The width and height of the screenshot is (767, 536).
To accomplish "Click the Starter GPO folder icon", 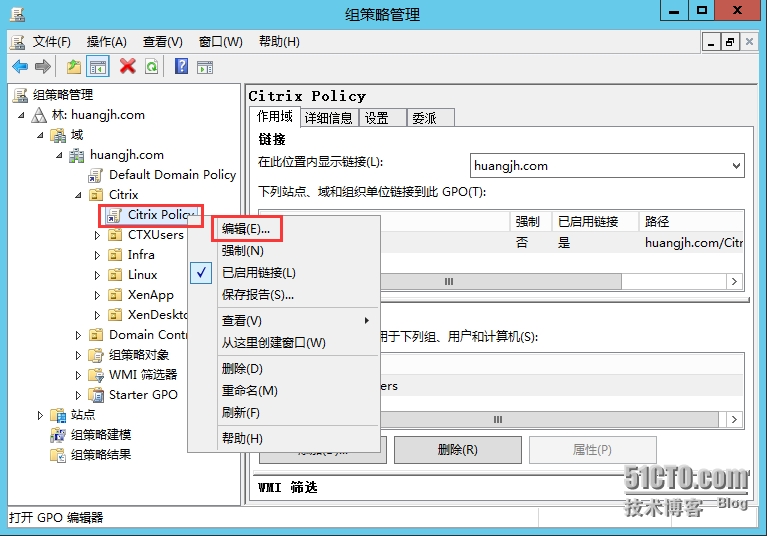I will 96,395.
